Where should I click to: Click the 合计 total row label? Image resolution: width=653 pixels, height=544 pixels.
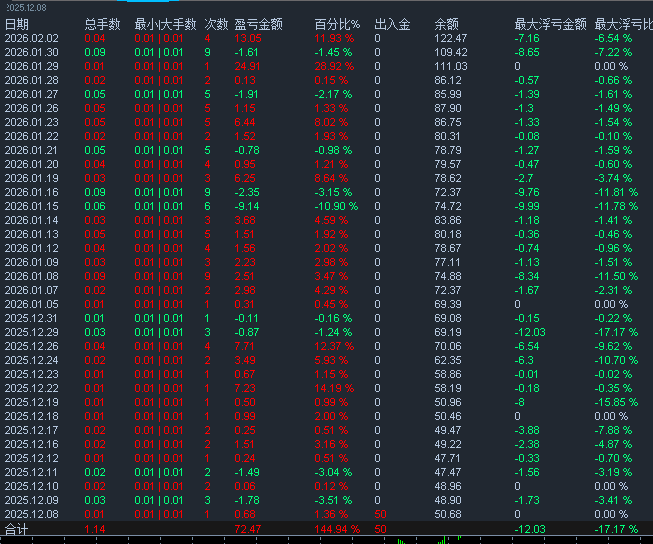(16, 529)
